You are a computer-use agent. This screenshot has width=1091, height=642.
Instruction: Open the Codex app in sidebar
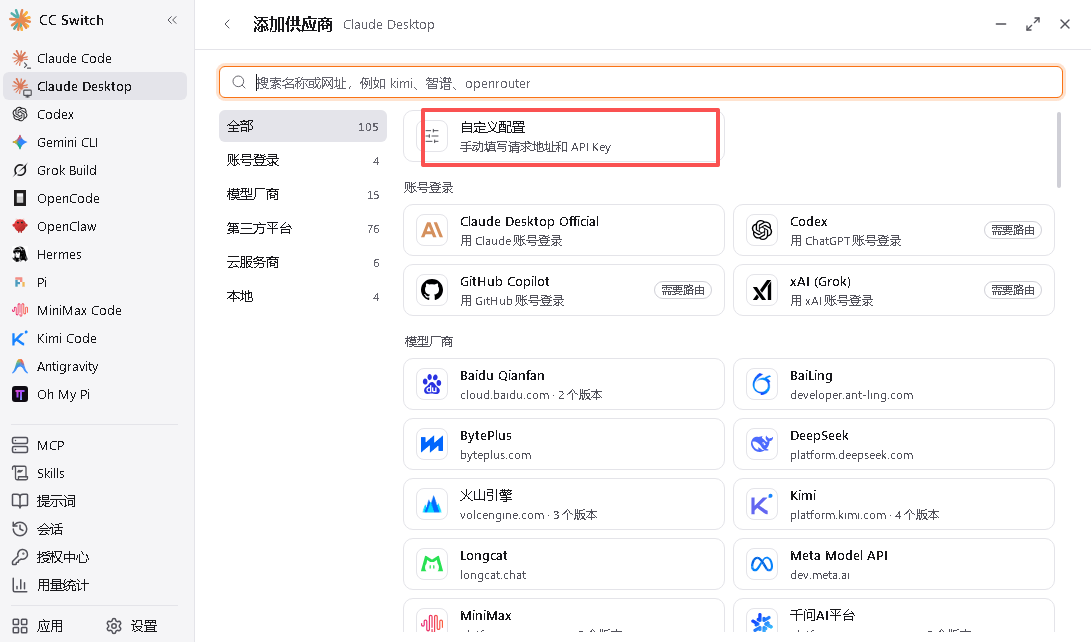click(x=95, y=114)
